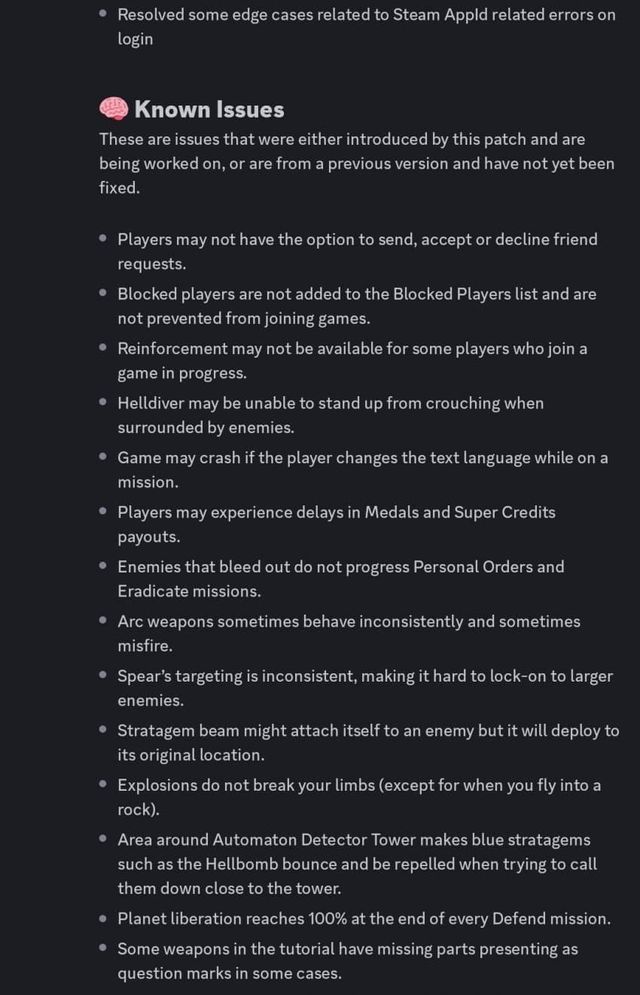Click the enemies that bleed out issue

coord(341,578)
